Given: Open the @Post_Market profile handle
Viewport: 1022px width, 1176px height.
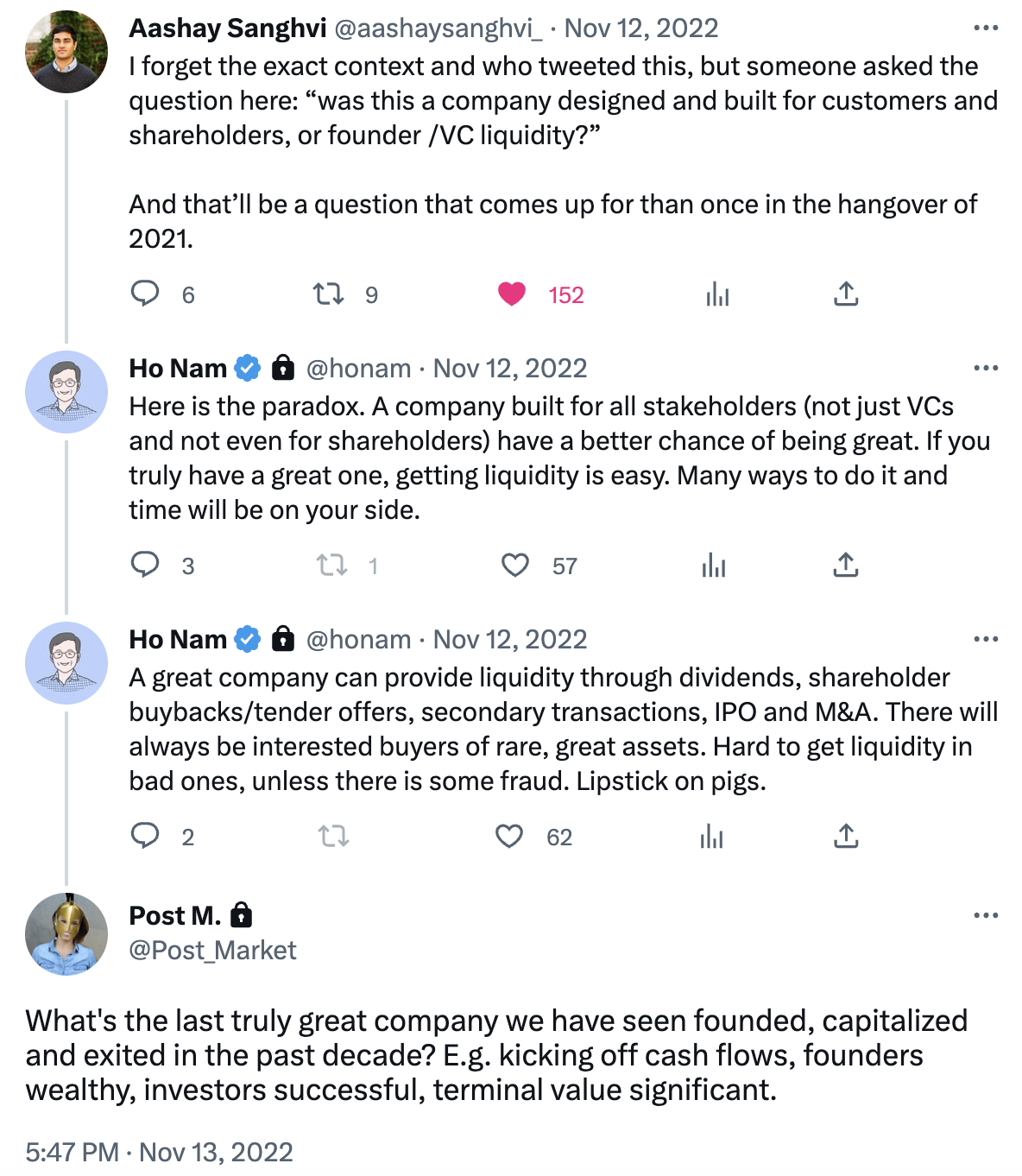Looking at the screenshot, I should pos(212,950).
